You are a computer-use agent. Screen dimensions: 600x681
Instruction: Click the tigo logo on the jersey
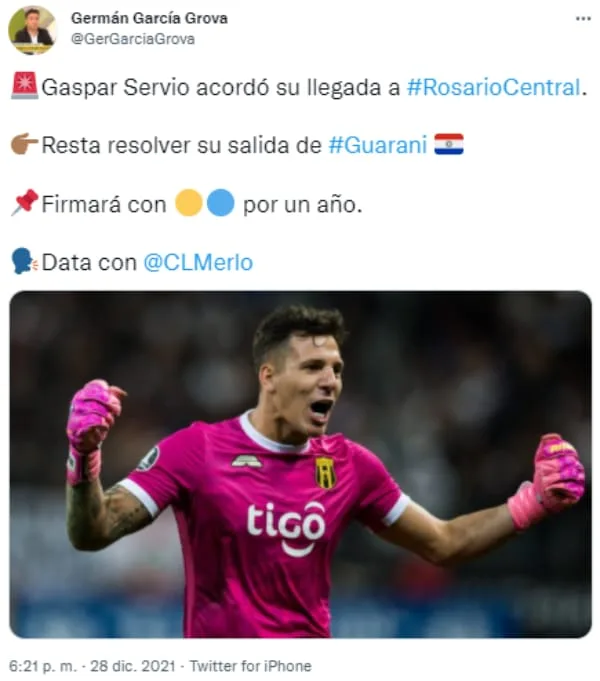(286, 528)
